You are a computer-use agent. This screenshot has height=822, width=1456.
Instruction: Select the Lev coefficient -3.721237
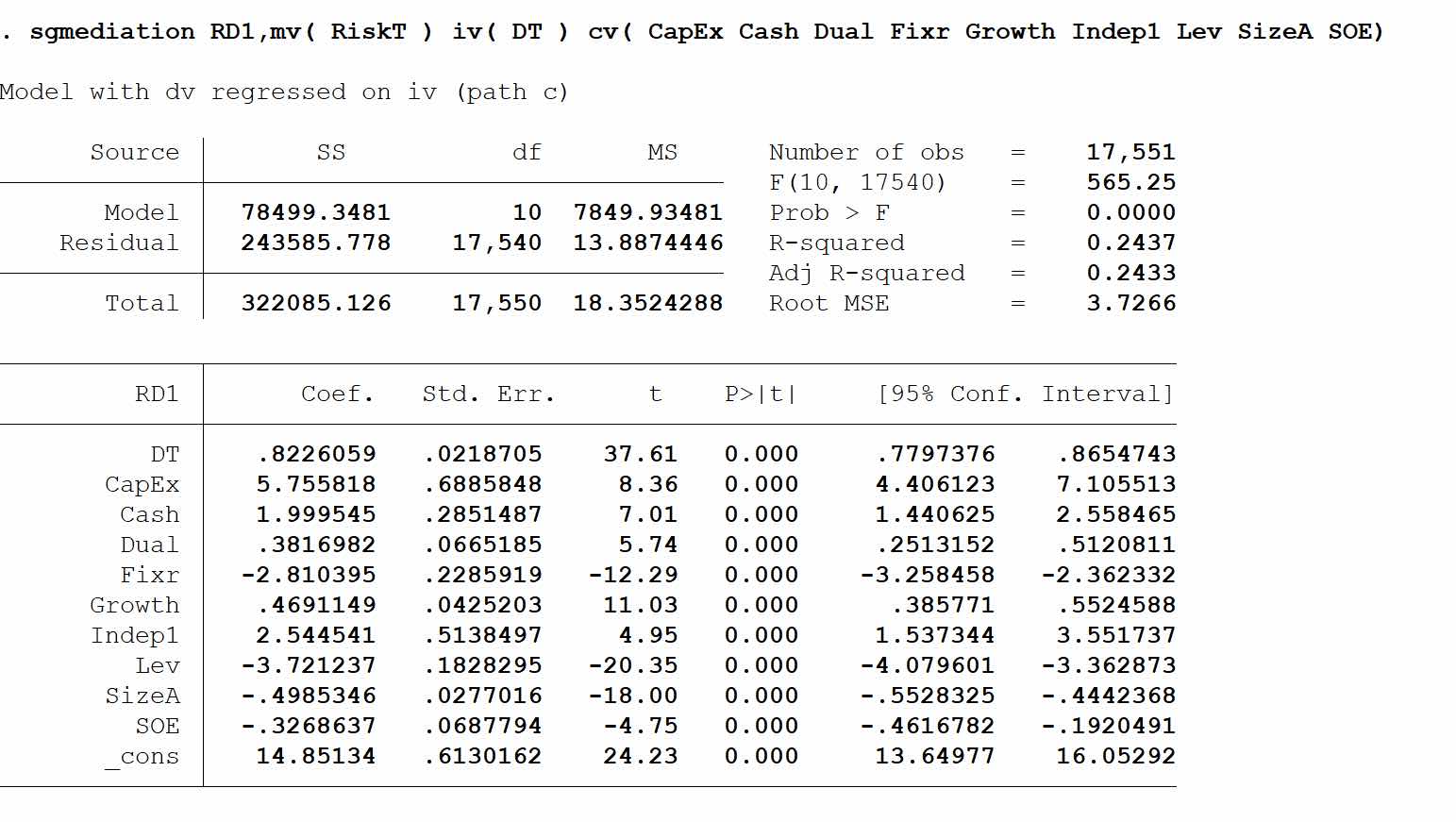pyautogui.click(x=309, y=666)
